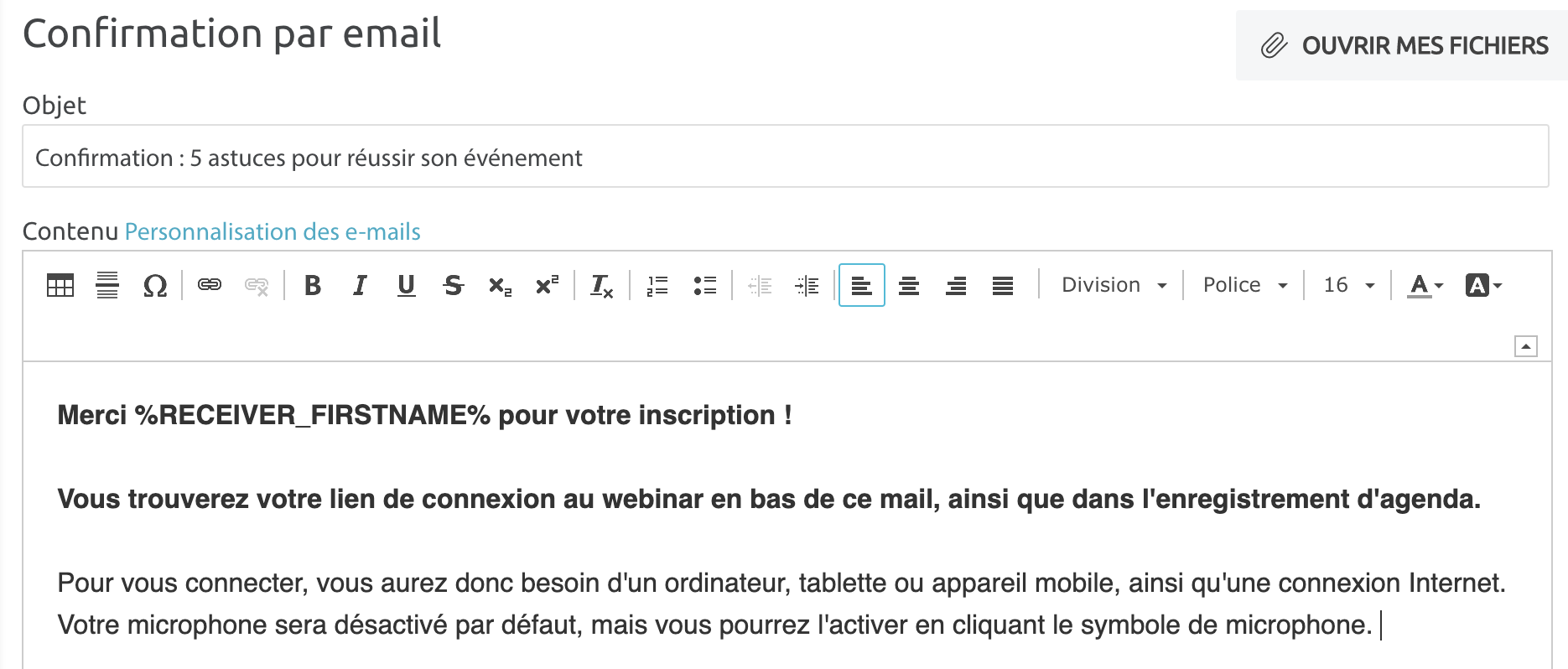This screenshot has height=669, width=1568.
Task: Insert a numbered list
Action: pos(657,286)
